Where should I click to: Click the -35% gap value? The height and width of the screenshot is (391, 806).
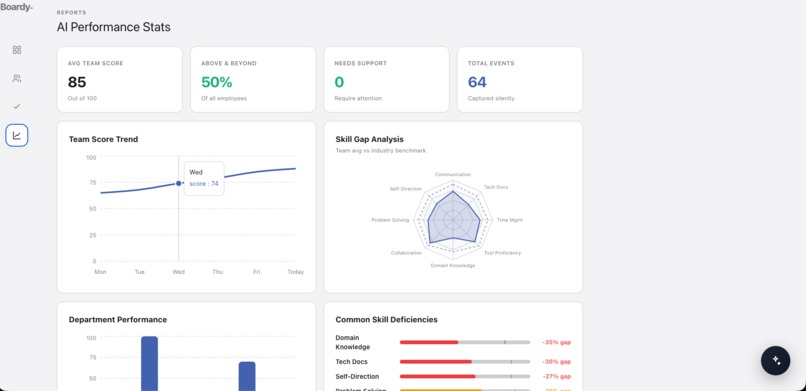coord(556,342)
